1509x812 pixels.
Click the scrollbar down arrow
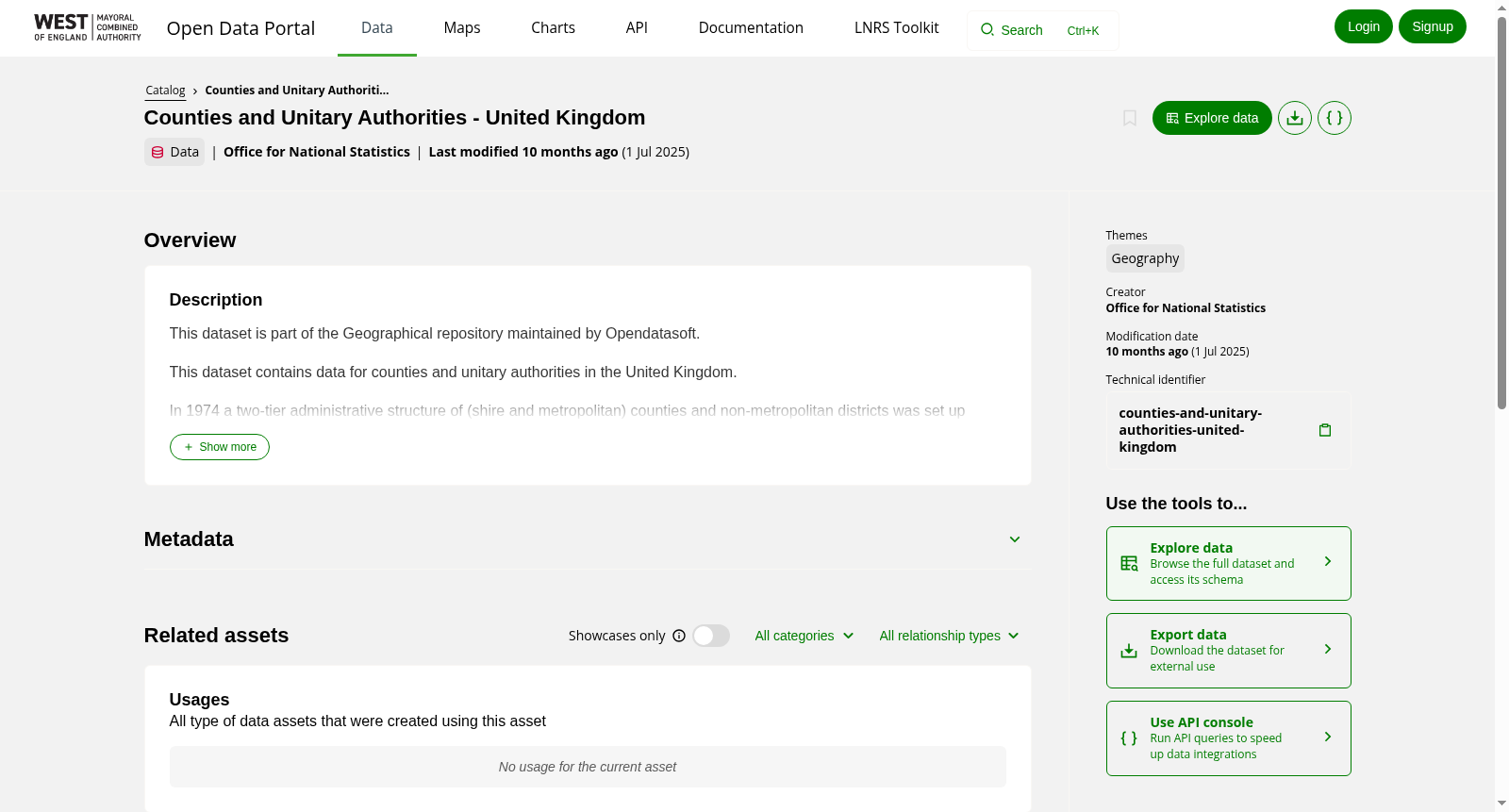(x=1501, y=804)
